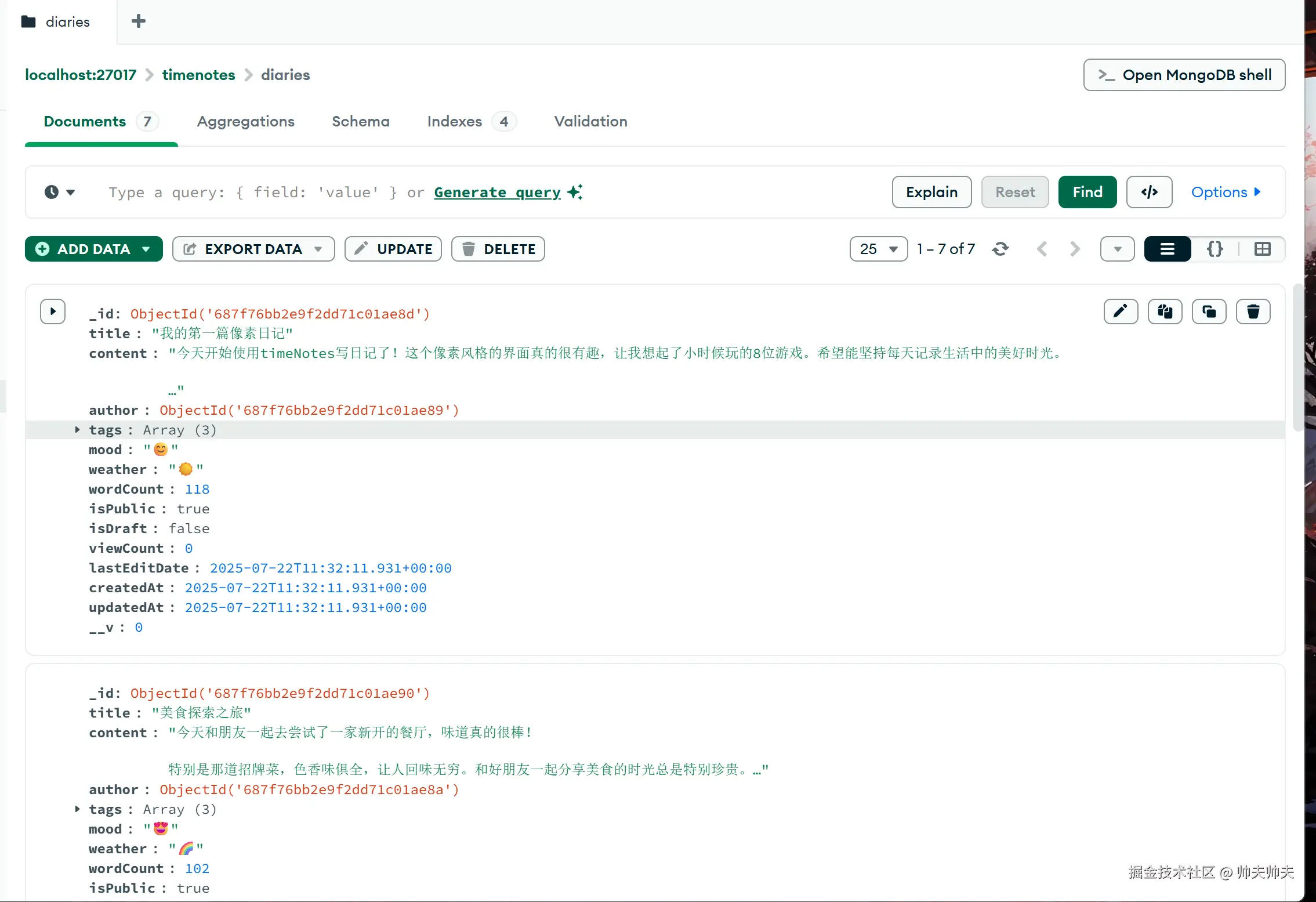Open the query history dropdown

click(x=60, y=192)
